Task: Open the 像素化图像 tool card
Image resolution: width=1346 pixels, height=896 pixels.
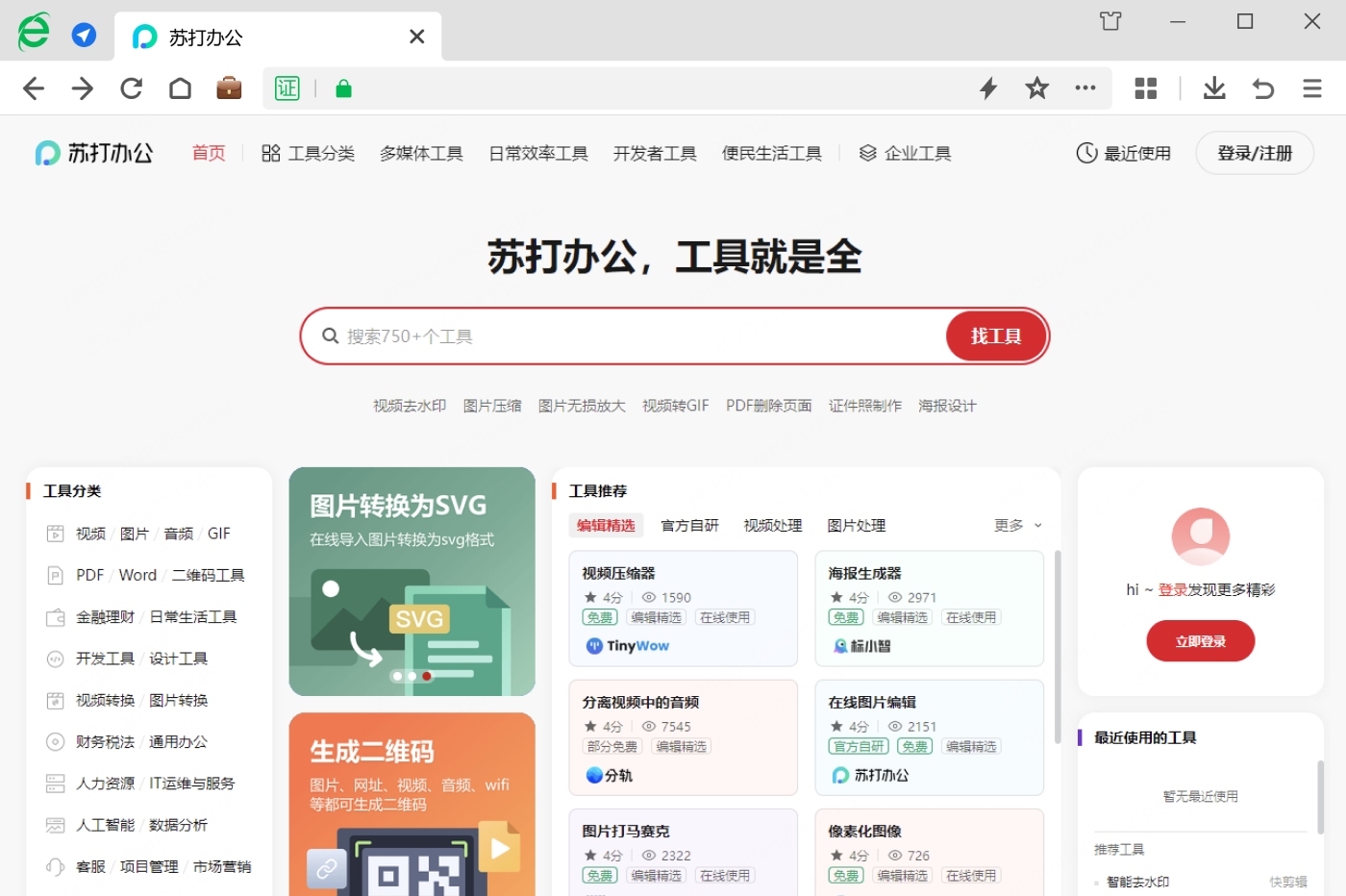Action: [x=929, y=852]
